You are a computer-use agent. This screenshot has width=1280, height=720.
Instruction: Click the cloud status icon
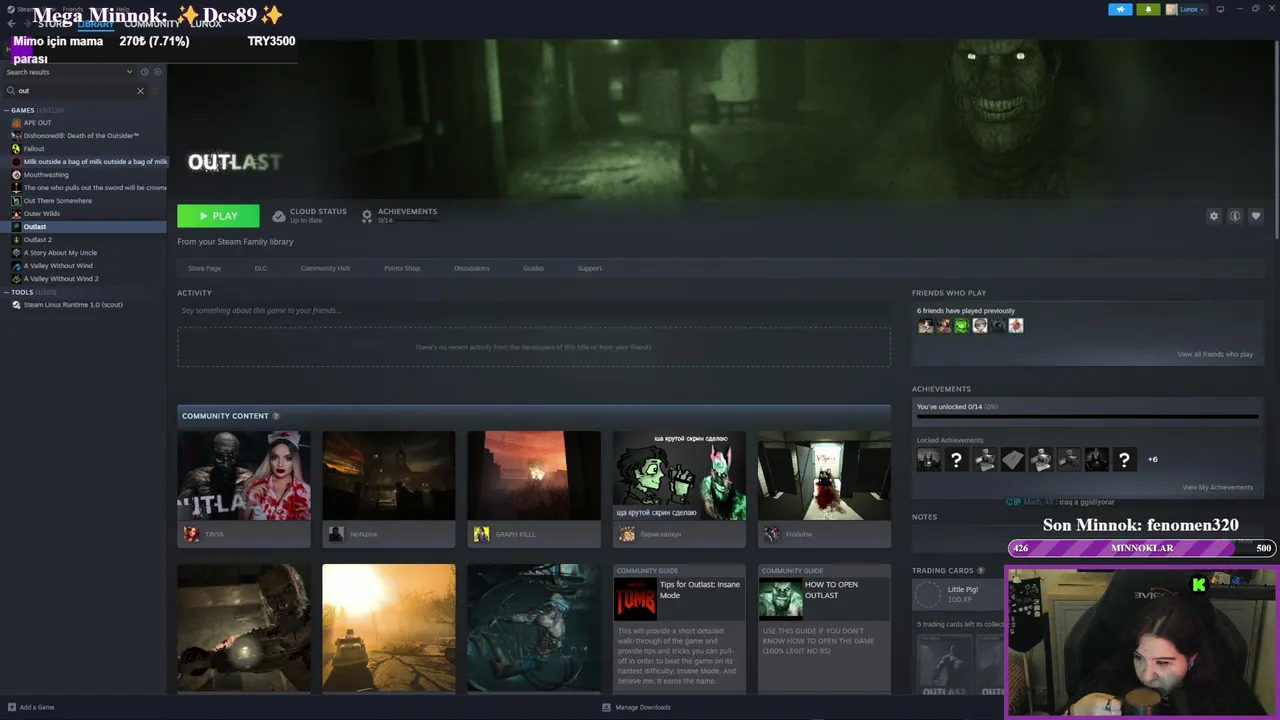click(x=279, y=216)
